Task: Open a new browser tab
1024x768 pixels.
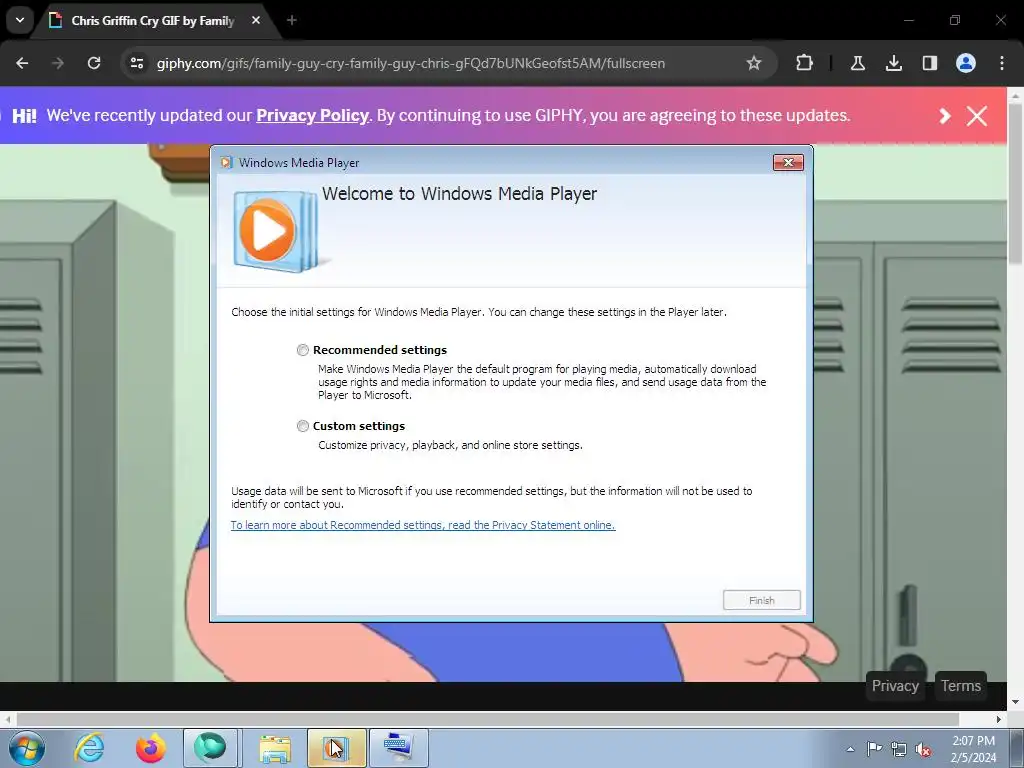Action: 292,20
